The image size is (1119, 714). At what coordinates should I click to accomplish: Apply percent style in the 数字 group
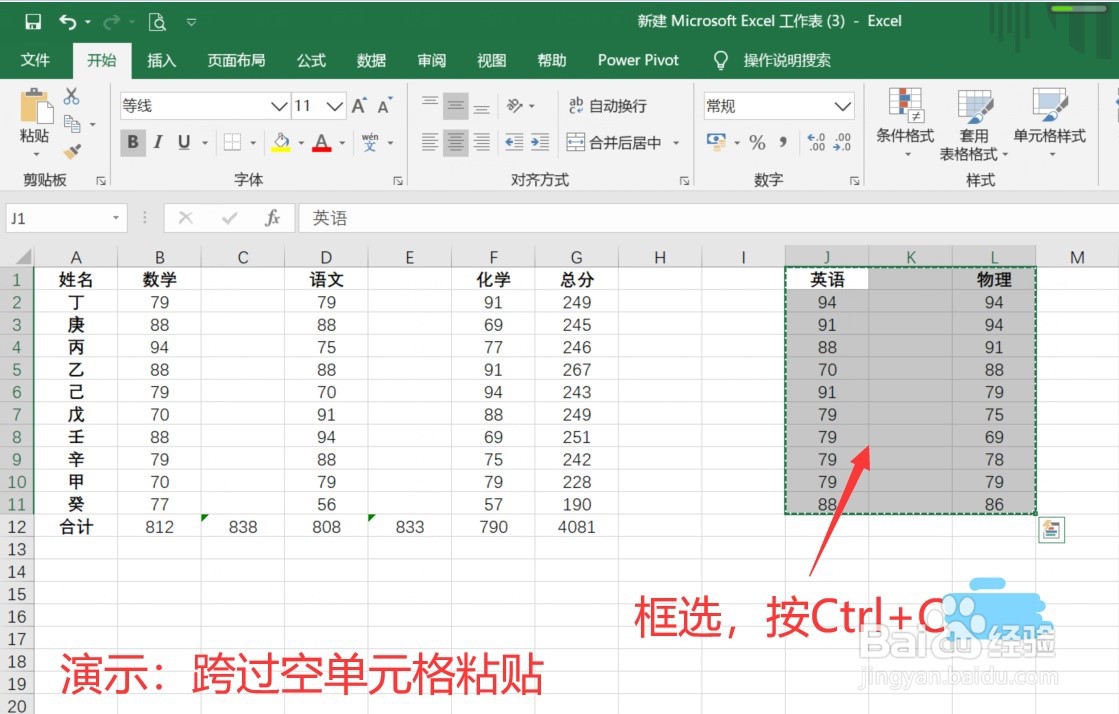pos(757,142)
